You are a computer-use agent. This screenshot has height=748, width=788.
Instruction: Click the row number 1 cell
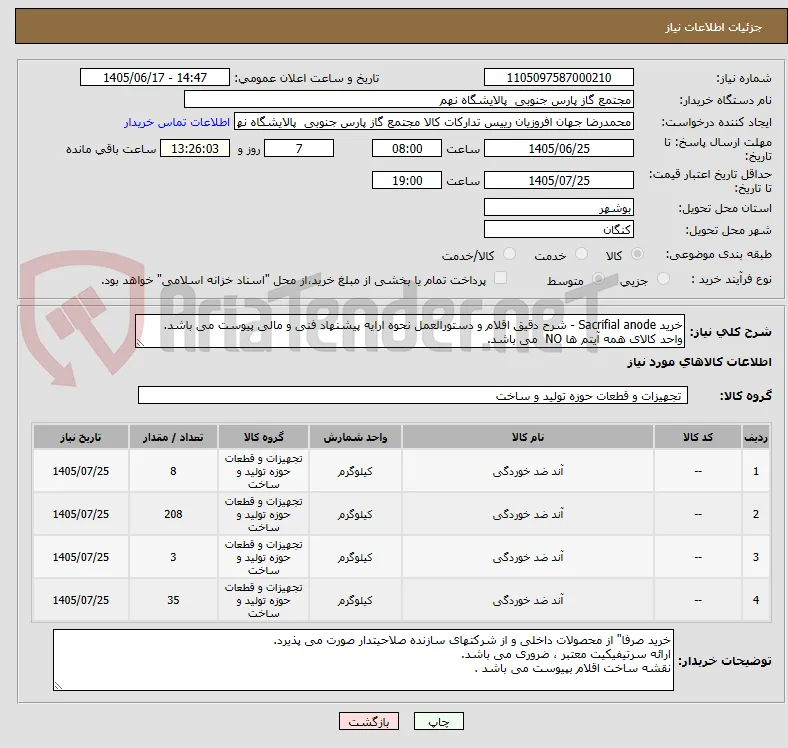coord(756,471)
